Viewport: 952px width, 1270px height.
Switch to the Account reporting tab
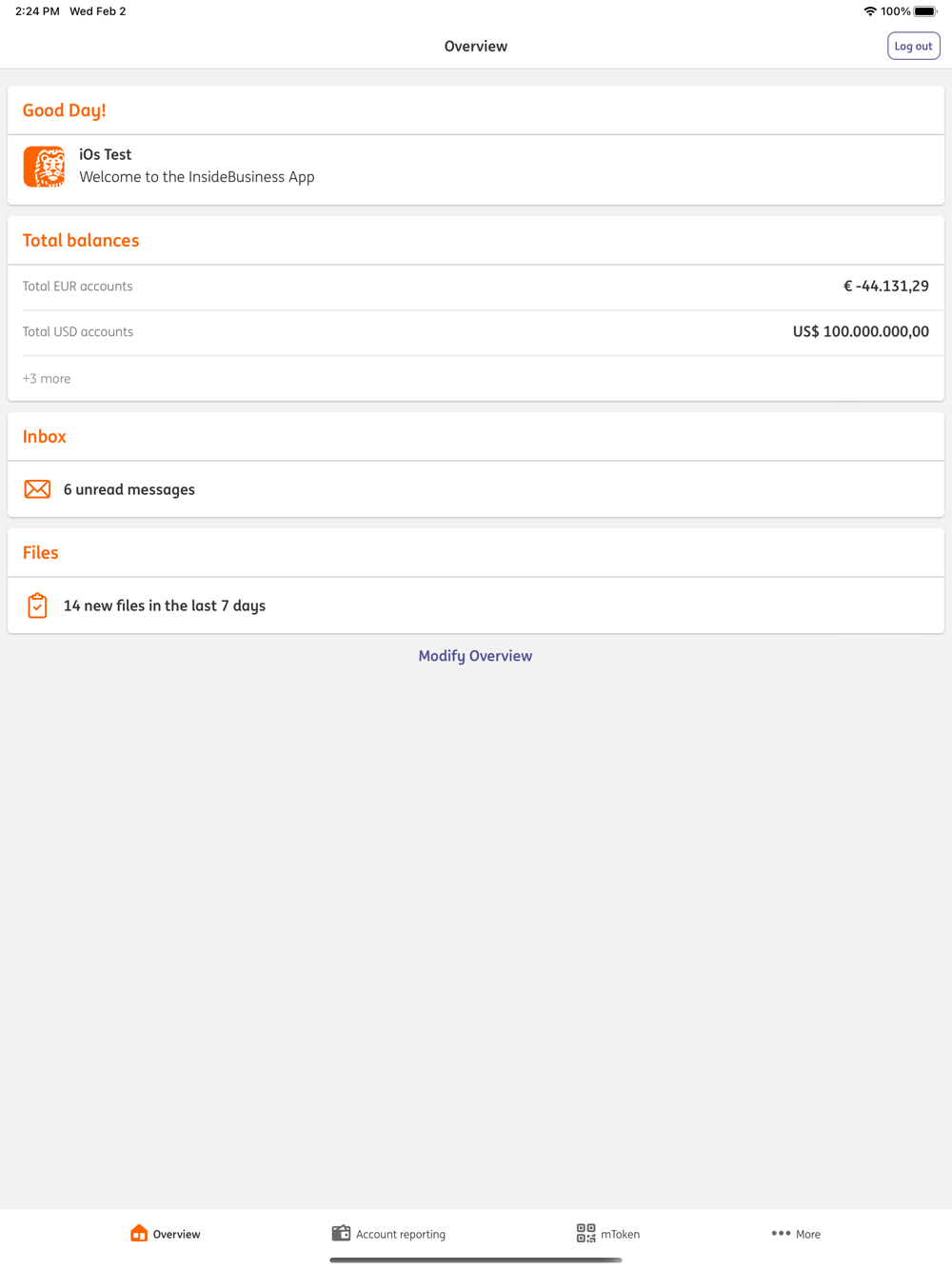[388, 1234]
